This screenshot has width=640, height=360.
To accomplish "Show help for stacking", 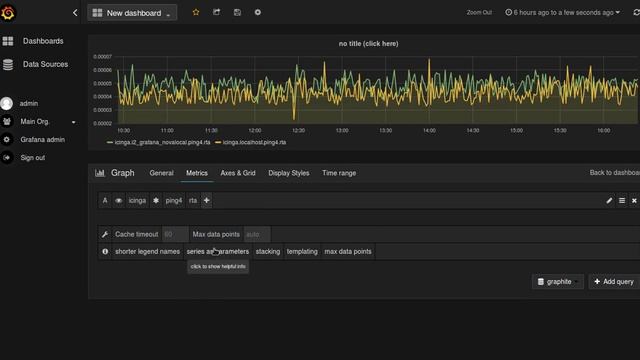I will 268,251.
